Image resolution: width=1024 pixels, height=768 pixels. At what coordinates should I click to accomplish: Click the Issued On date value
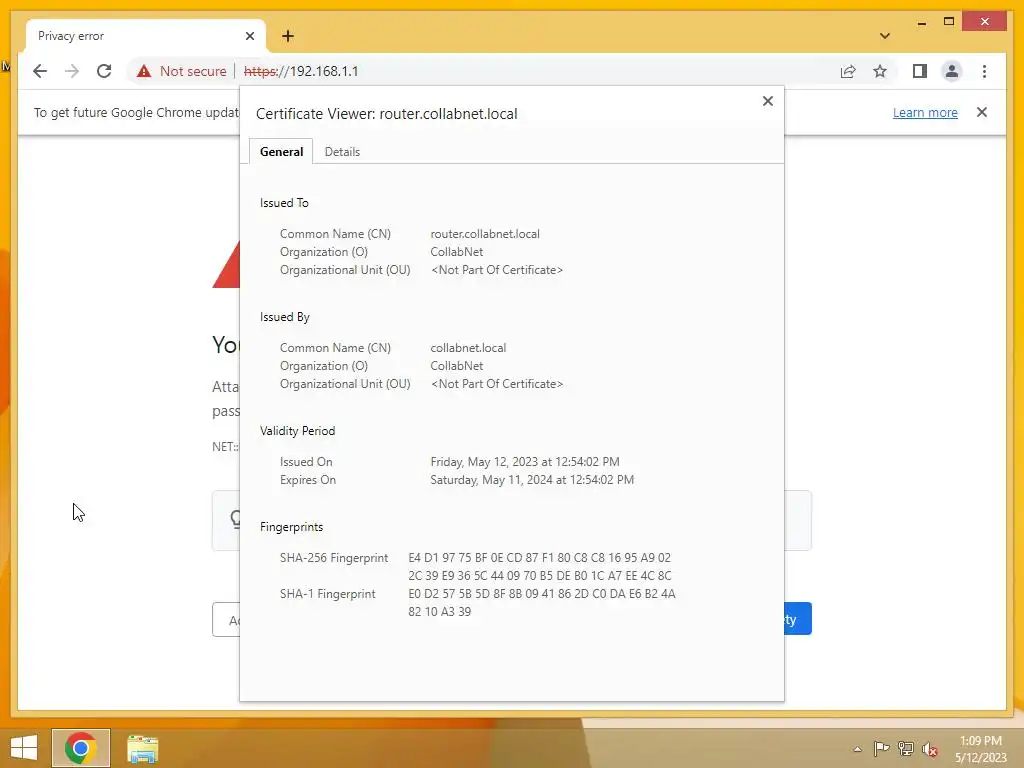click(x=525, y=462)
